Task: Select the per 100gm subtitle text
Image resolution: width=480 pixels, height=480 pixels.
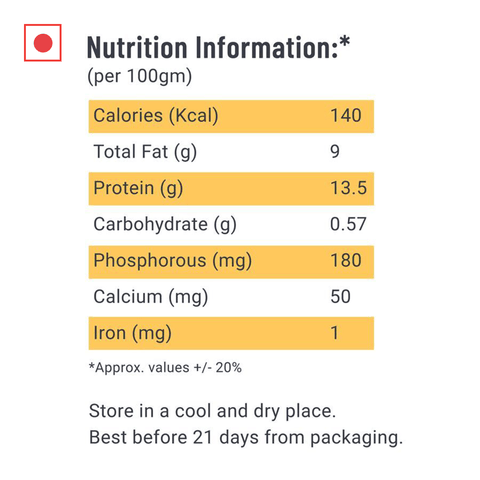Action: (x=140, y=76)
